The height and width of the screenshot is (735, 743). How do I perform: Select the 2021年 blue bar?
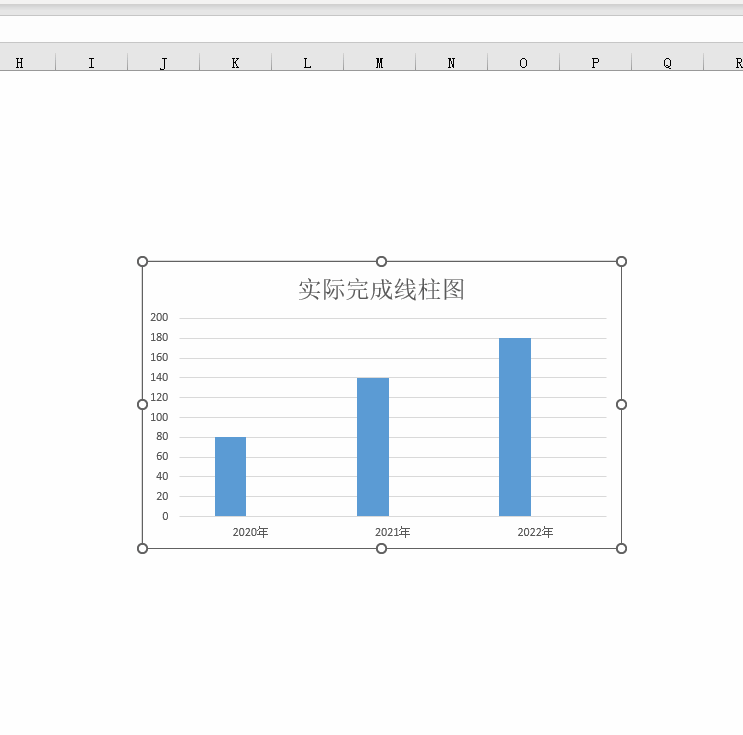[x=373, y=447]
